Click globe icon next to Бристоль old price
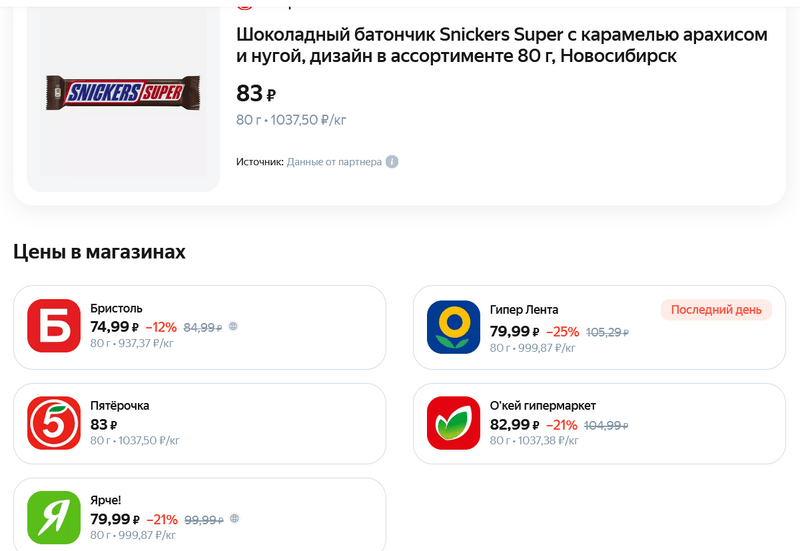 [x=233, y=326]
